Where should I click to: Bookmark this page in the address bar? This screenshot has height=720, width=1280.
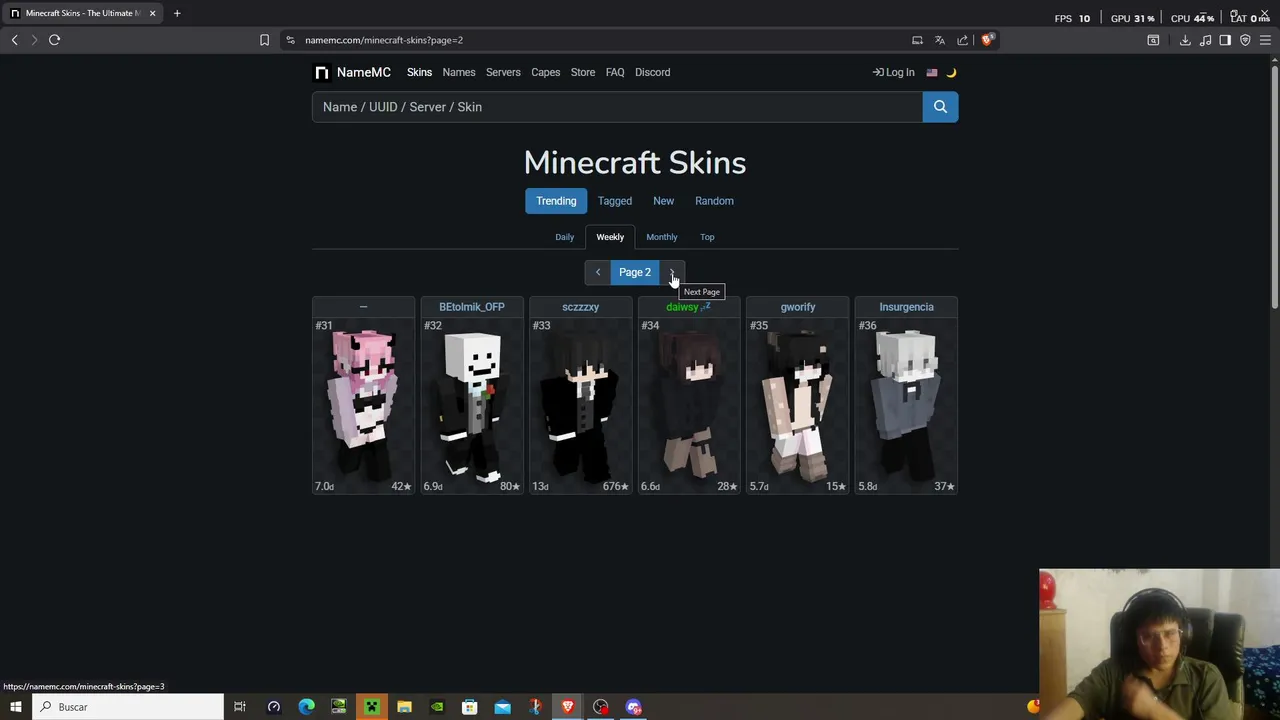point(264,40)
